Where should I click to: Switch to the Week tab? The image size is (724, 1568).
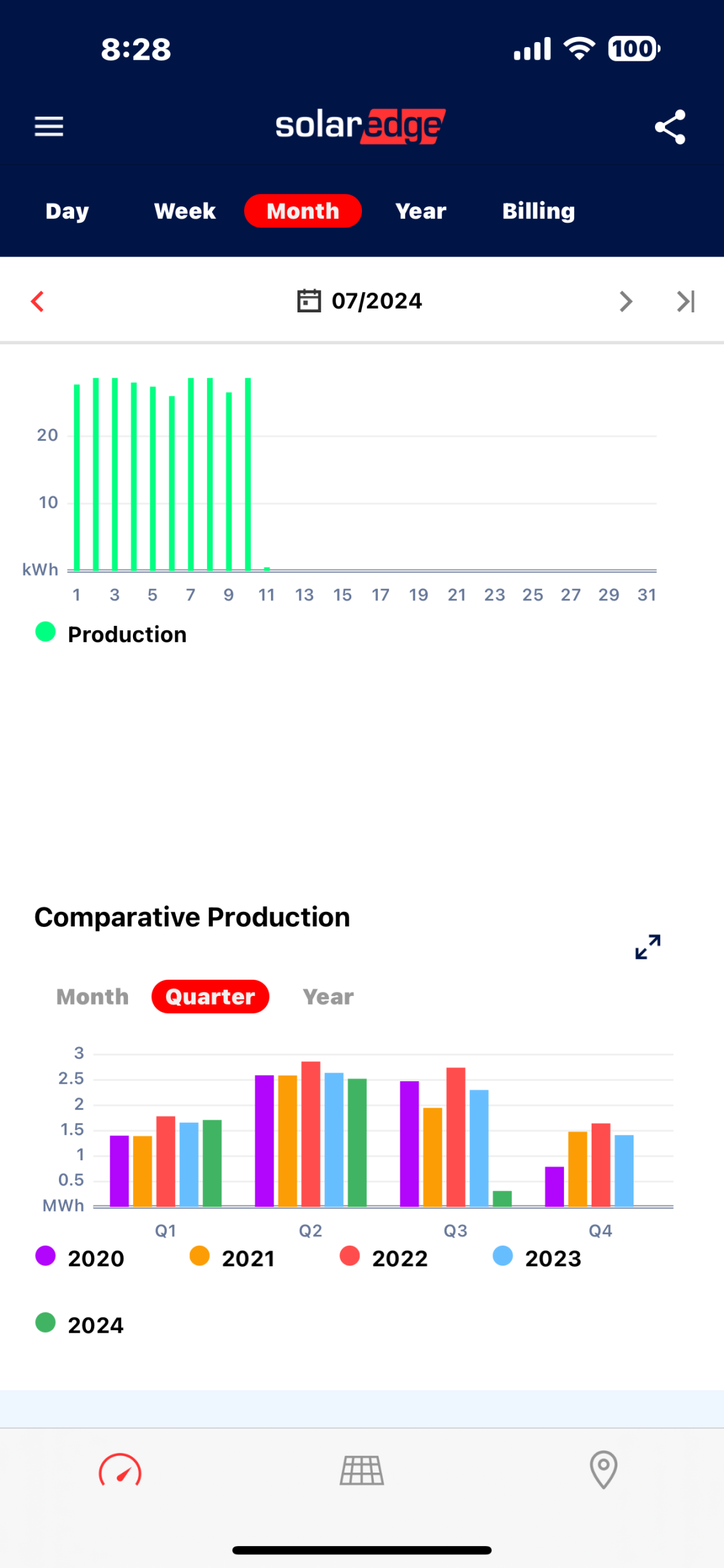pos(185,211)
